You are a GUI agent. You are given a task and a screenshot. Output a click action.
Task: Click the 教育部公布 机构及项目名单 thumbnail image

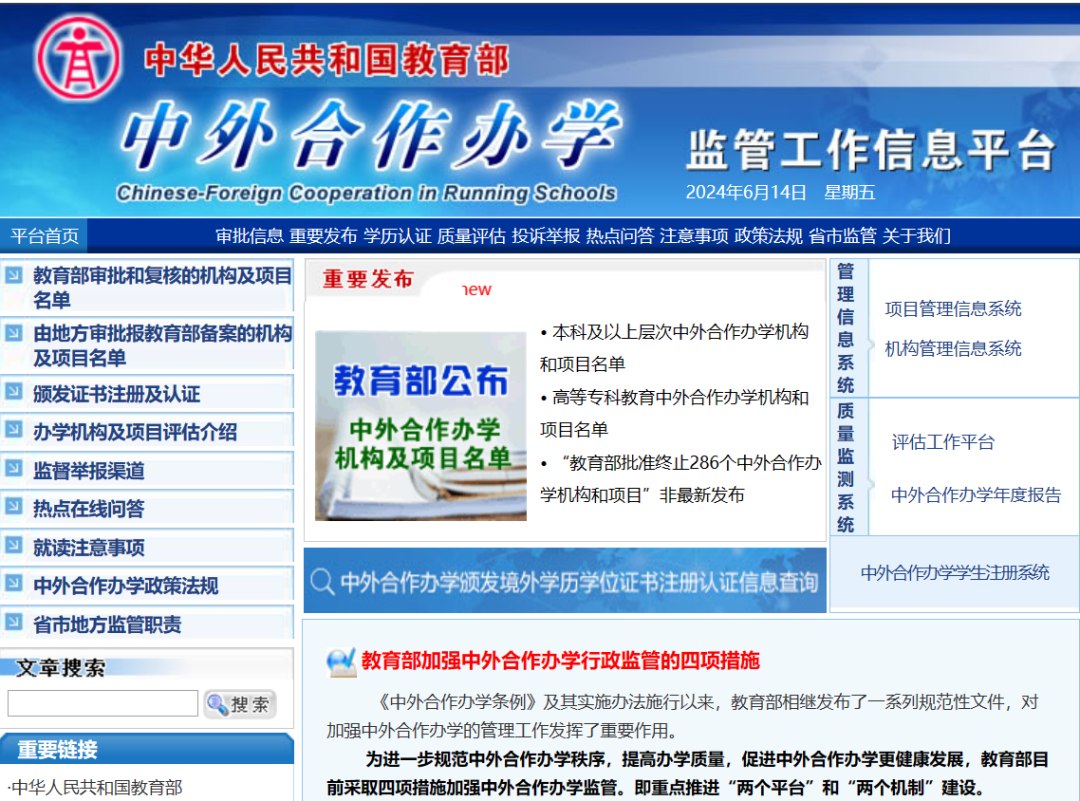tap(421, 425)
